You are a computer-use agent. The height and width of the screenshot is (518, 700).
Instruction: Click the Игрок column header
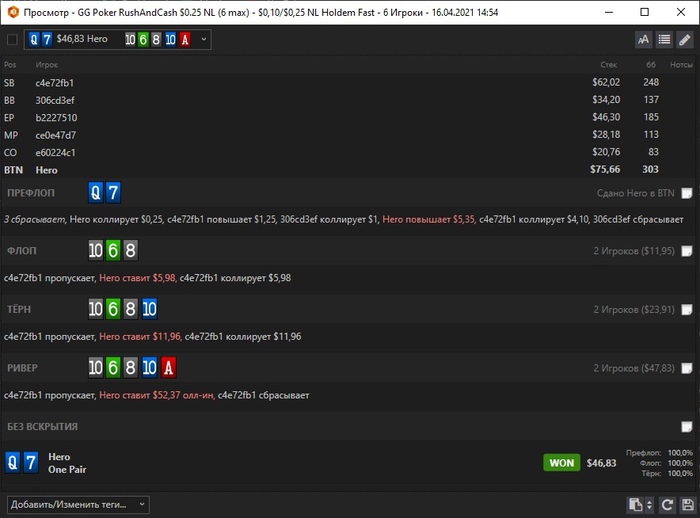[x=47, y=65]
